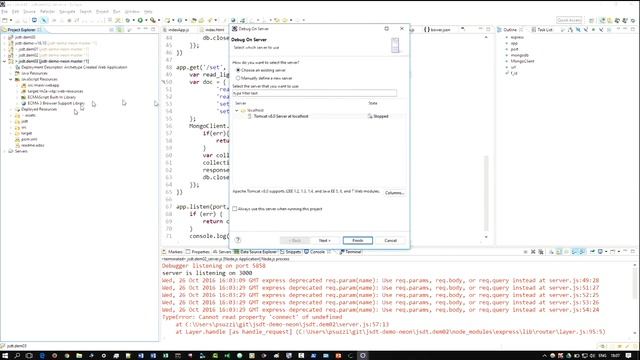Expand the Deployed Resources node

(x=11, y=109)
